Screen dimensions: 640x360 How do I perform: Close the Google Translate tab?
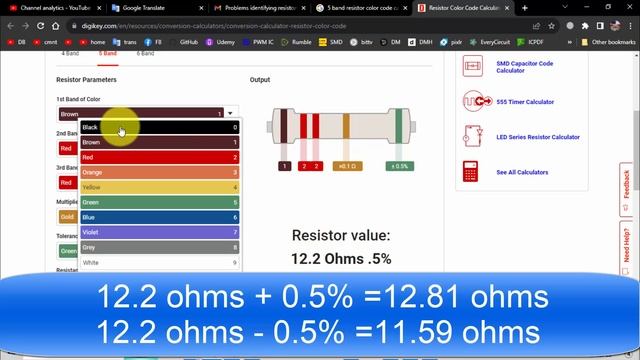click(201, 8)
